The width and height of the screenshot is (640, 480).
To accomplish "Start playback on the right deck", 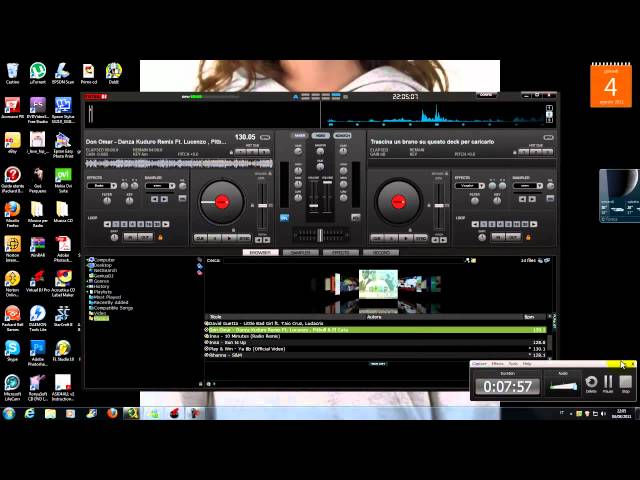I will coord(406,238).
